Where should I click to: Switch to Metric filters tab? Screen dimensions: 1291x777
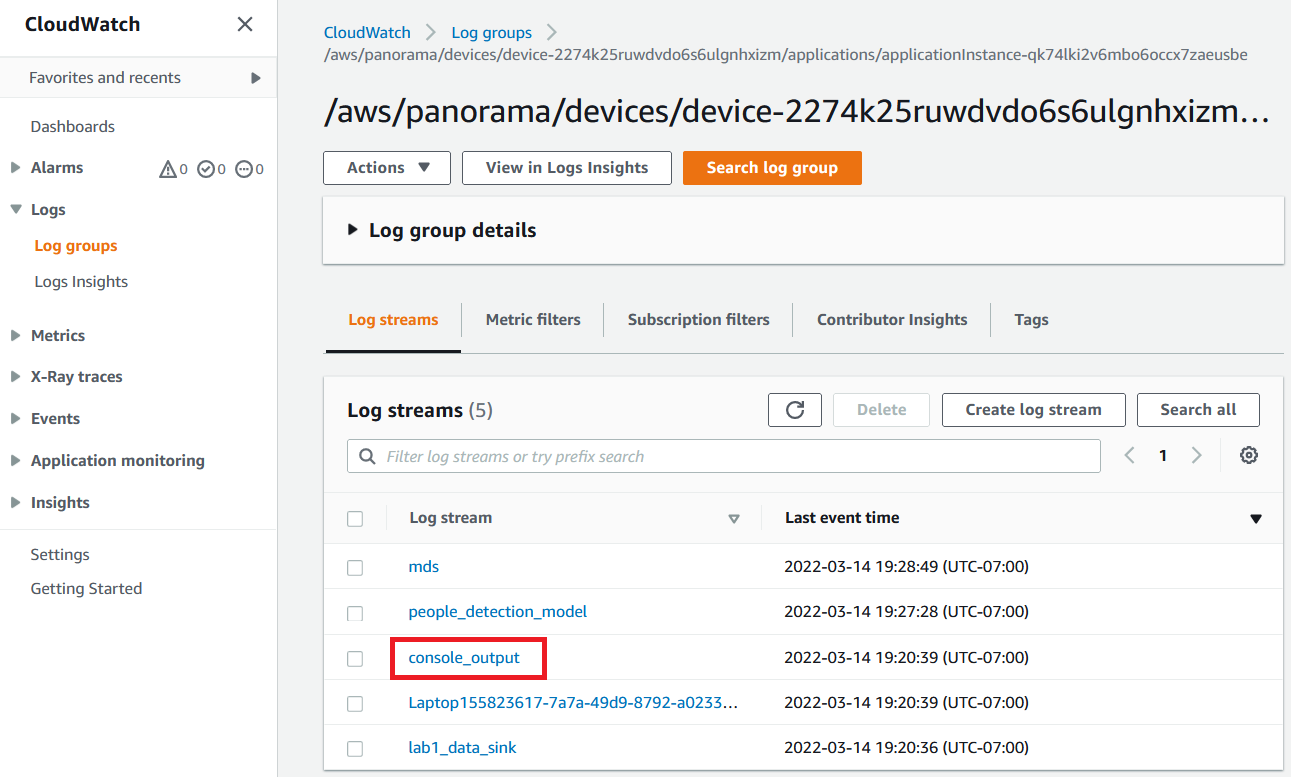pyautogui.click(x=533, y=320)
